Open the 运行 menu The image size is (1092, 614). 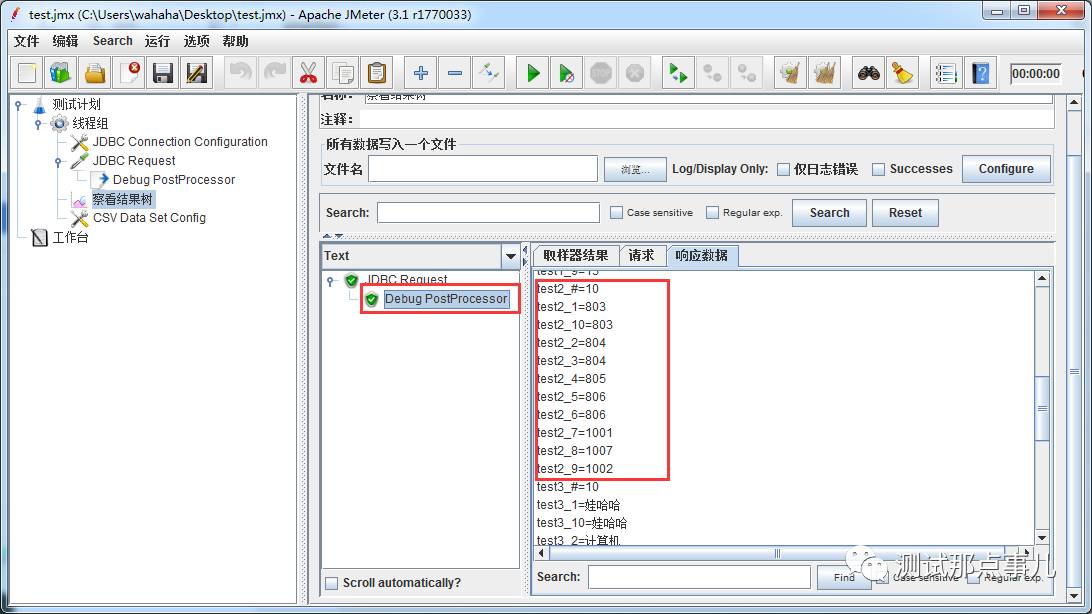157,41
